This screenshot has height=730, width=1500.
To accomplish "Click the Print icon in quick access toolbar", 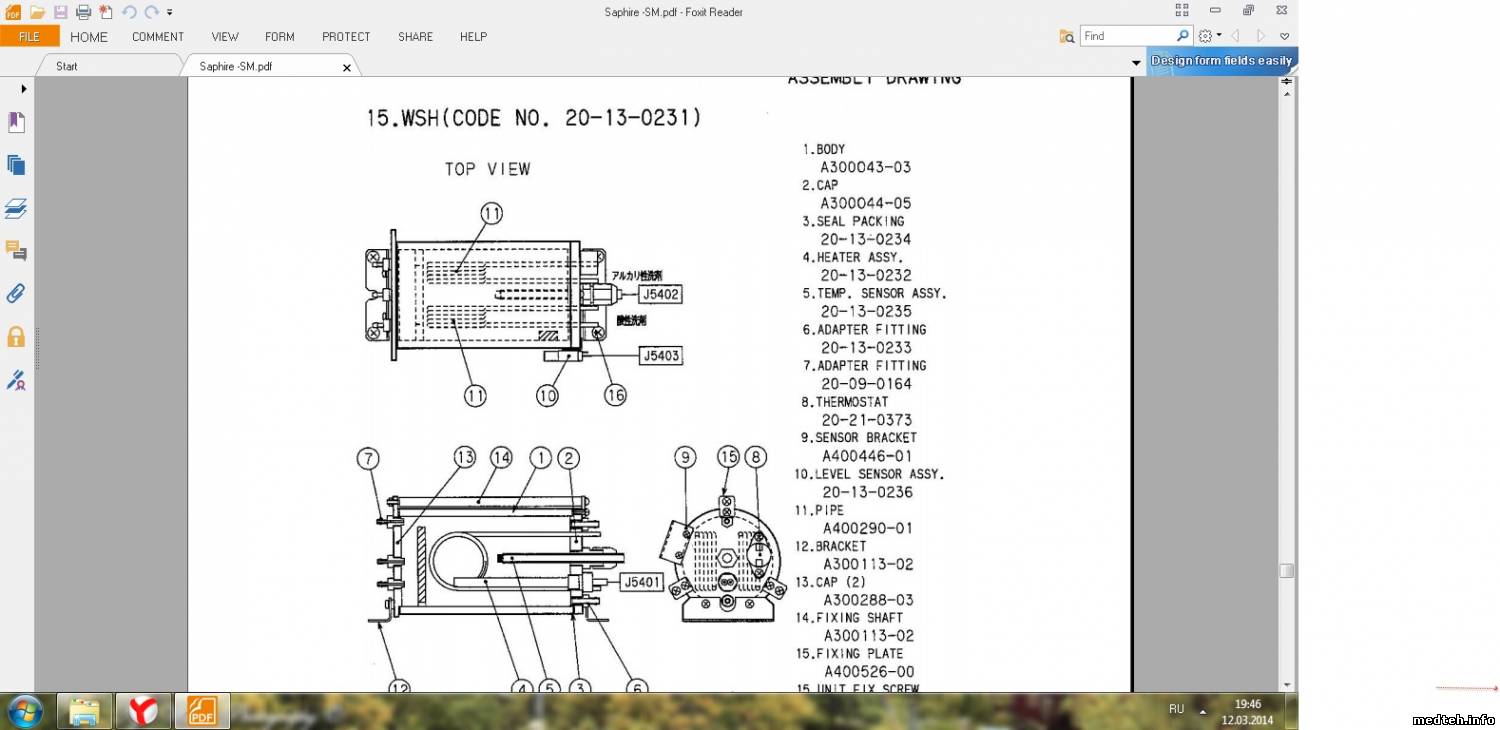I will click(84, 12).
